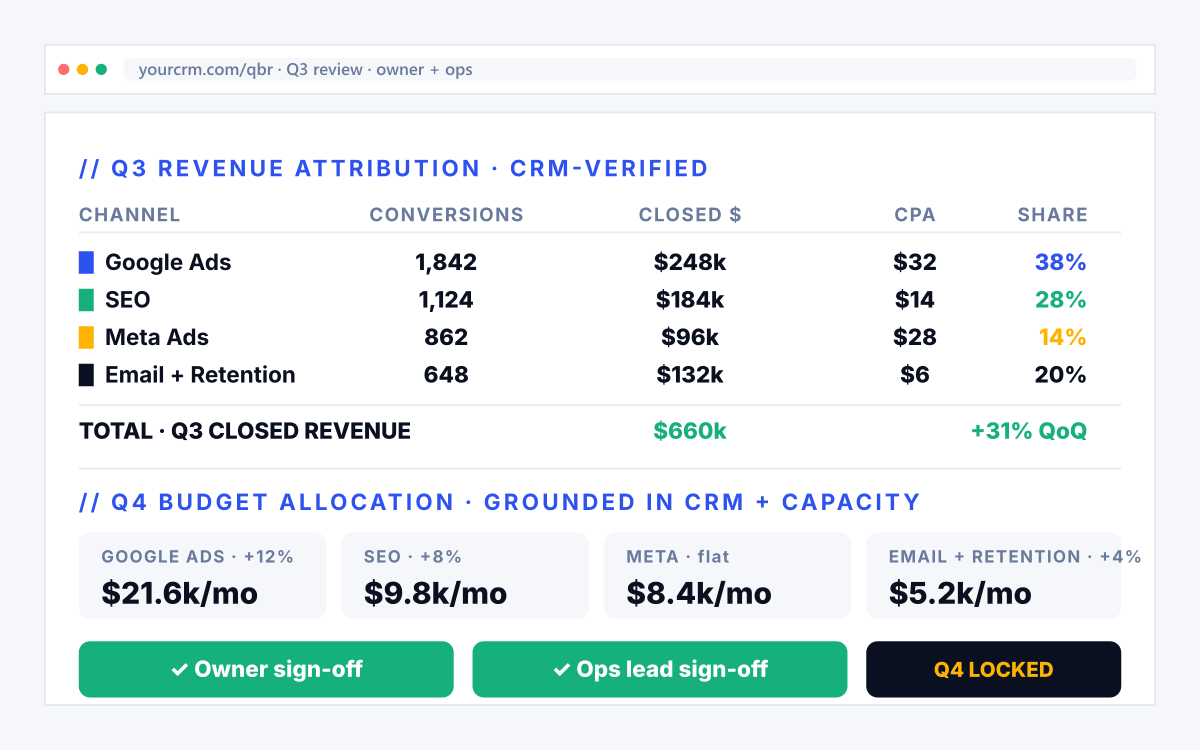Click the yourcrm.com/qbr address bar
This screenshot has width=1200, height=750.
tap(630, 69)
